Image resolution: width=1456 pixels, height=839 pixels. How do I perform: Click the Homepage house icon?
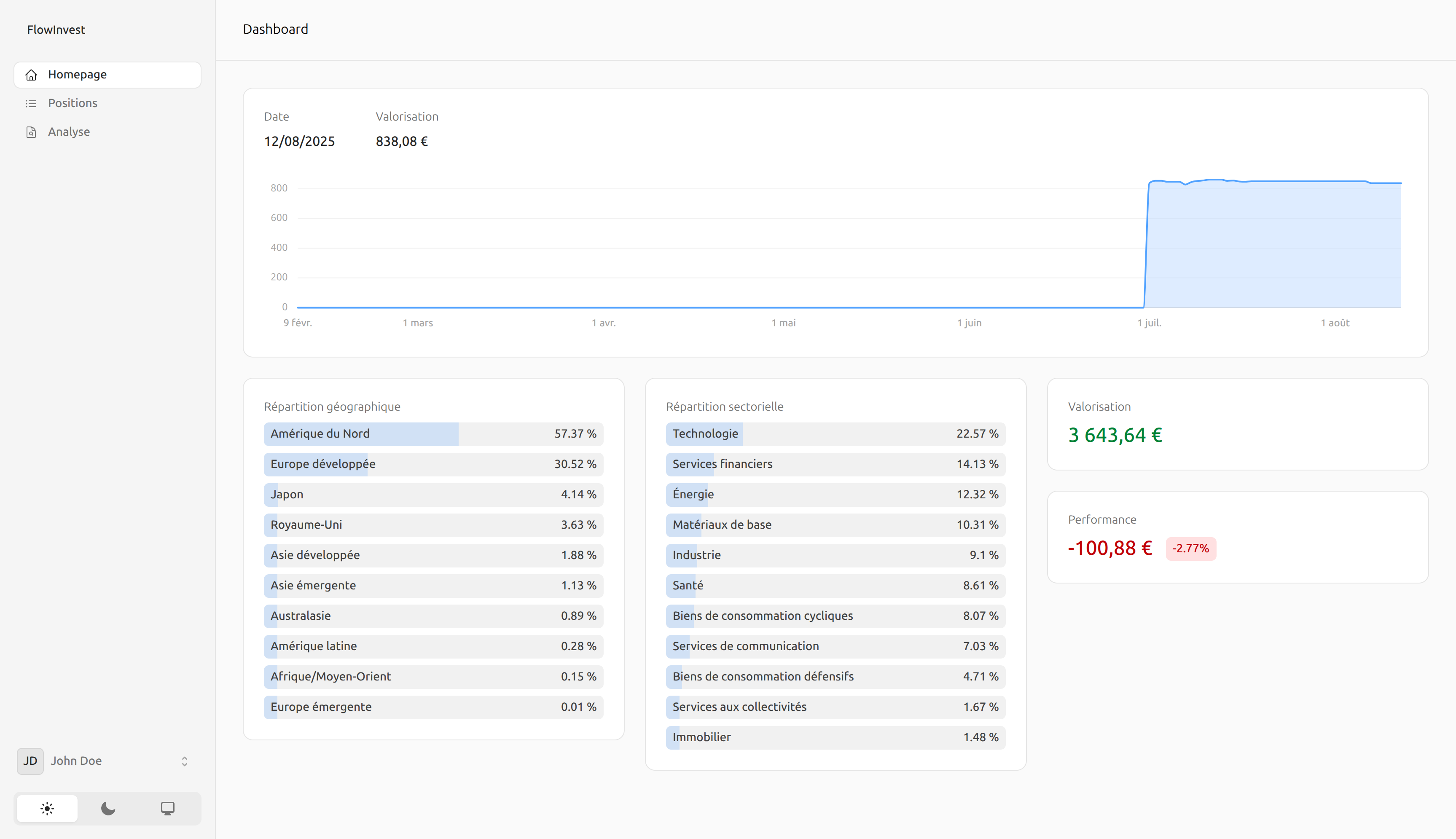pos(31,75)
